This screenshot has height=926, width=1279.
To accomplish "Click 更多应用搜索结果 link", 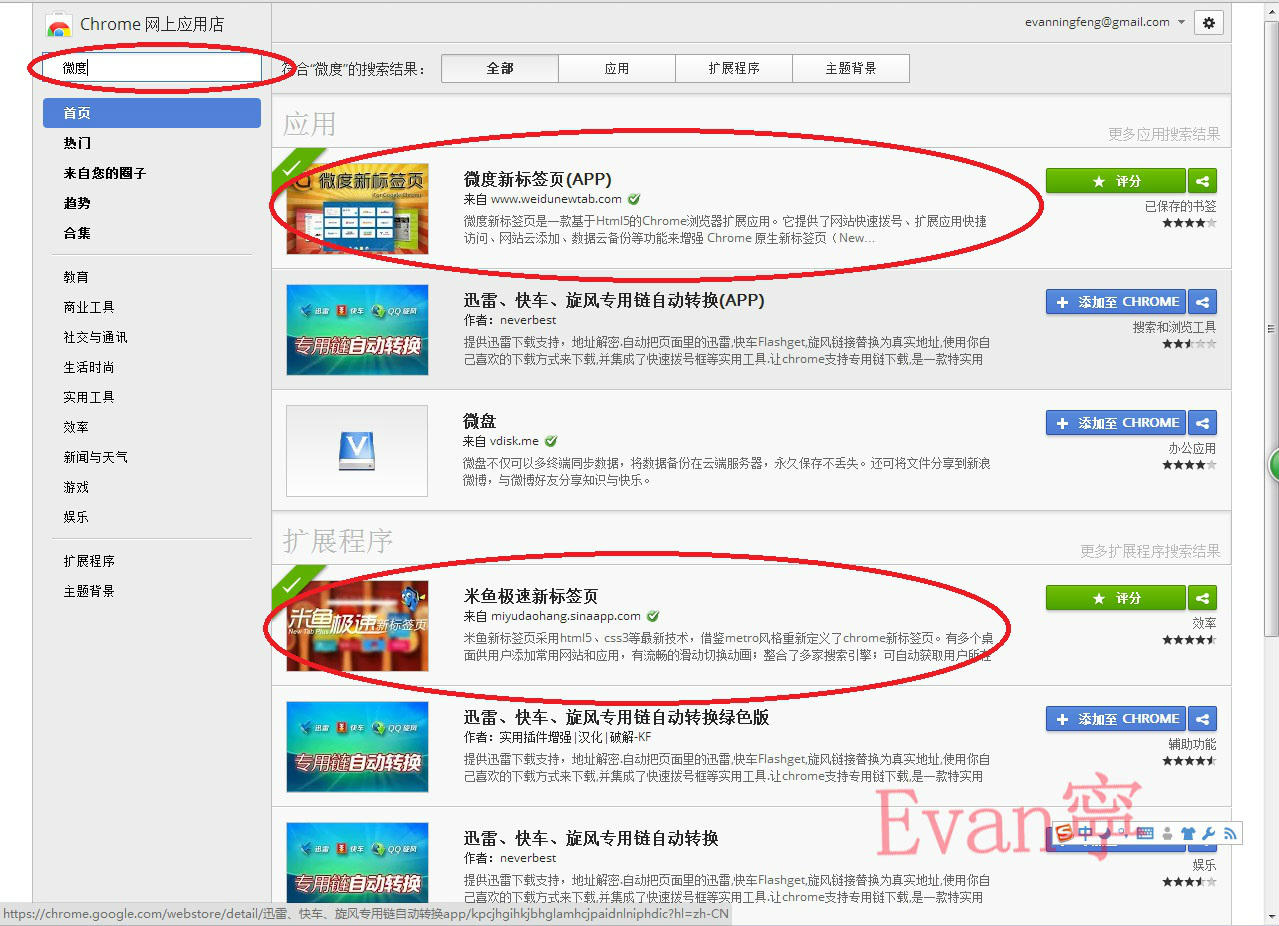I will point(1164,134).
